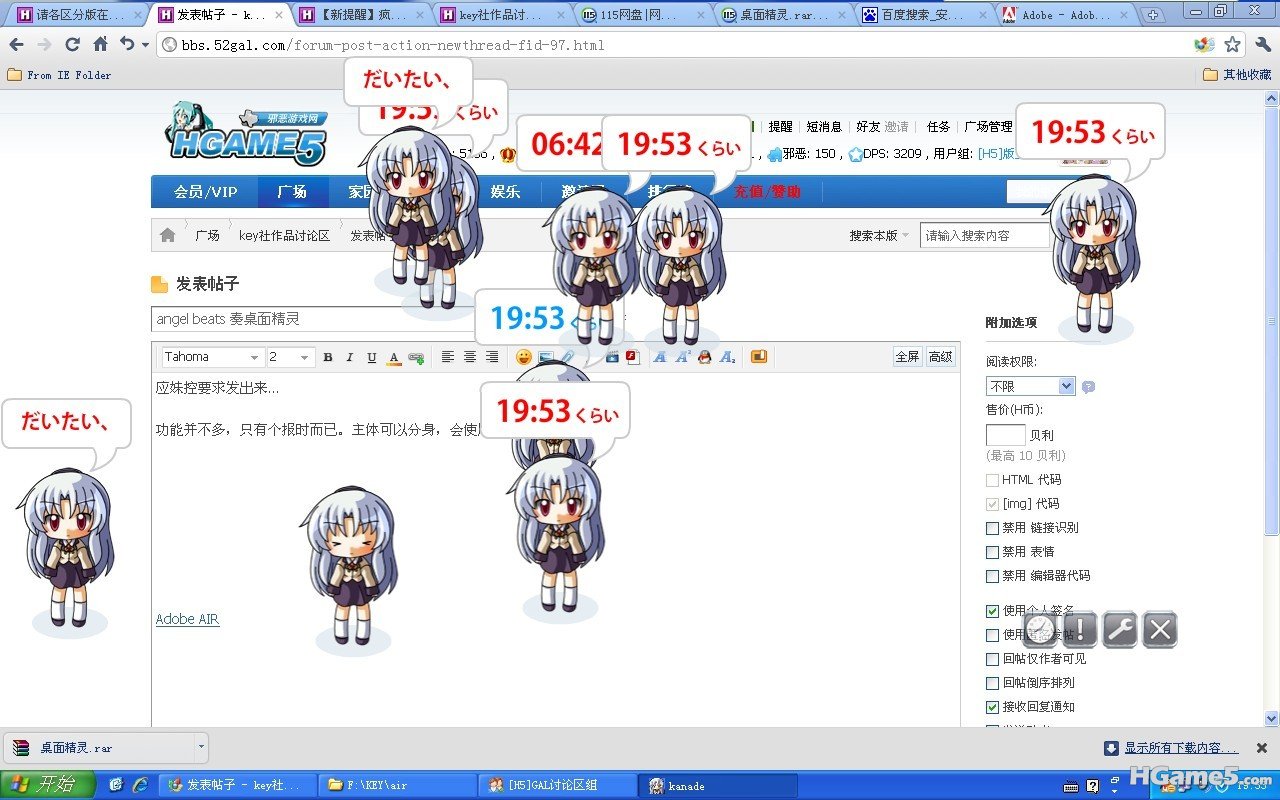Tick the HTML 代码 checkbox
Image resolution: width=1280 pixels, height=800 pixels.
pyautogui.click(x=992, y=480)
